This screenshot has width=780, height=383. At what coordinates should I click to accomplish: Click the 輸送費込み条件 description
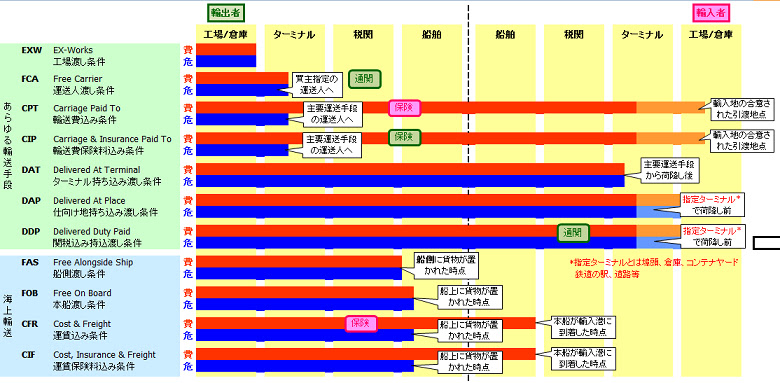[85, 120]
